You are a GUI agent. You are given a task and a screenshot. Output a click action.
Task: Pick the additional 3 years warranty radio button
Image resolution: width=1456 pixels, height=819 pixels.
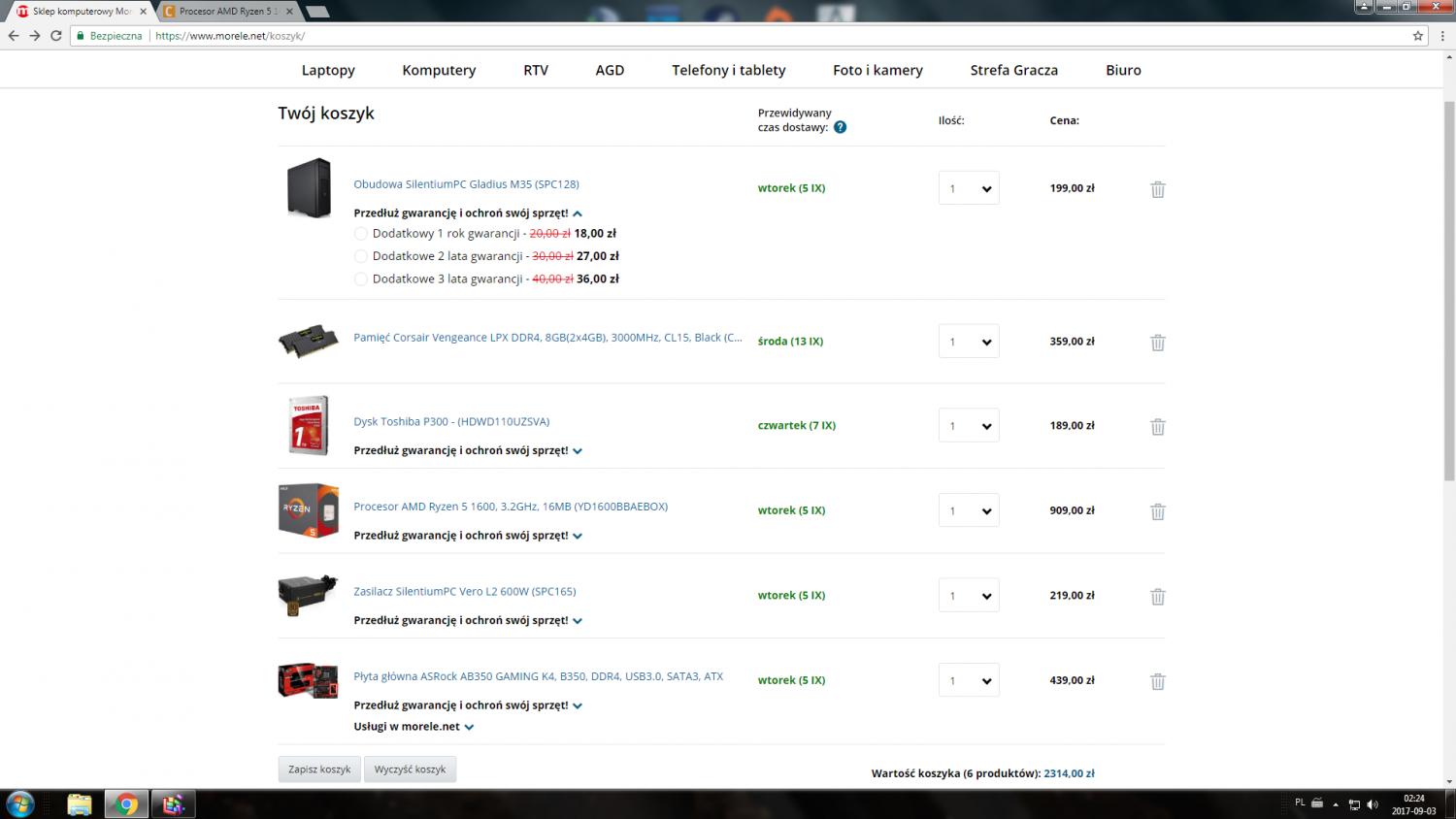click(x=361, y=279)
